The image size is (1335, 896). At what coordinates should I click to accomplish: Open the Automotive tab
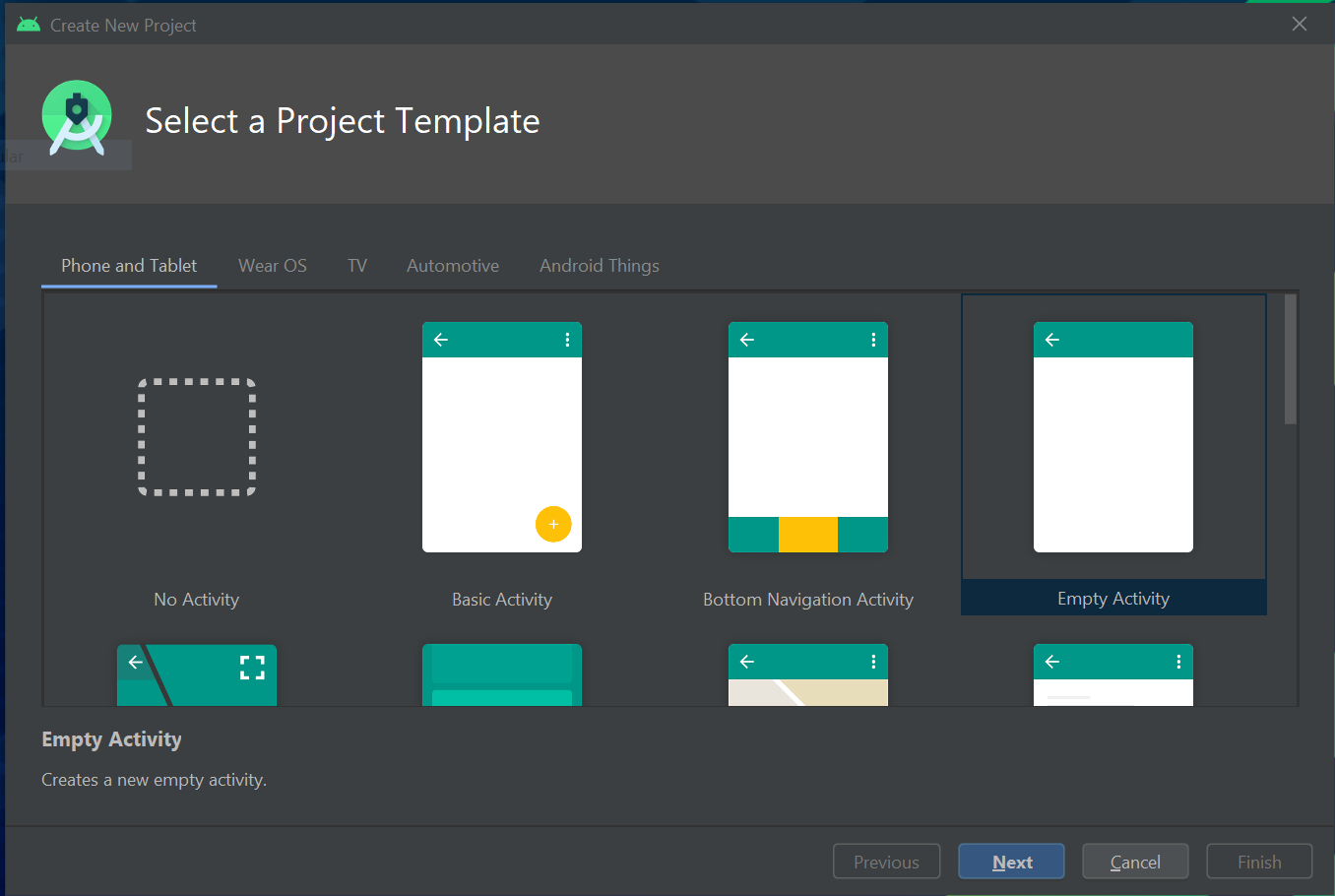click(x=452, y=265)
